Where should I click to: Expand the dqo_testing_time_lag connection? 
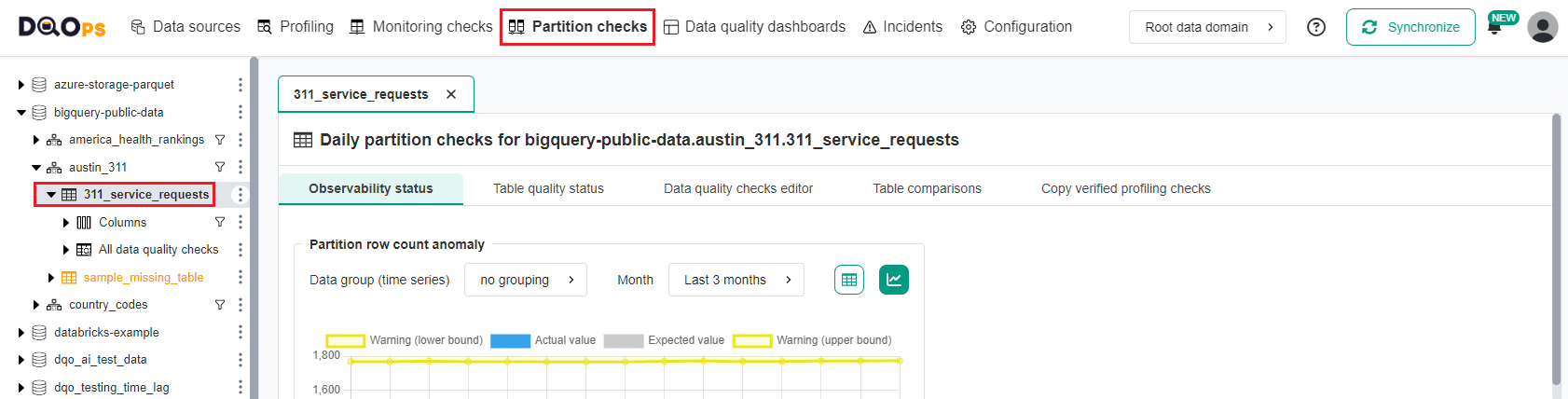21,388
